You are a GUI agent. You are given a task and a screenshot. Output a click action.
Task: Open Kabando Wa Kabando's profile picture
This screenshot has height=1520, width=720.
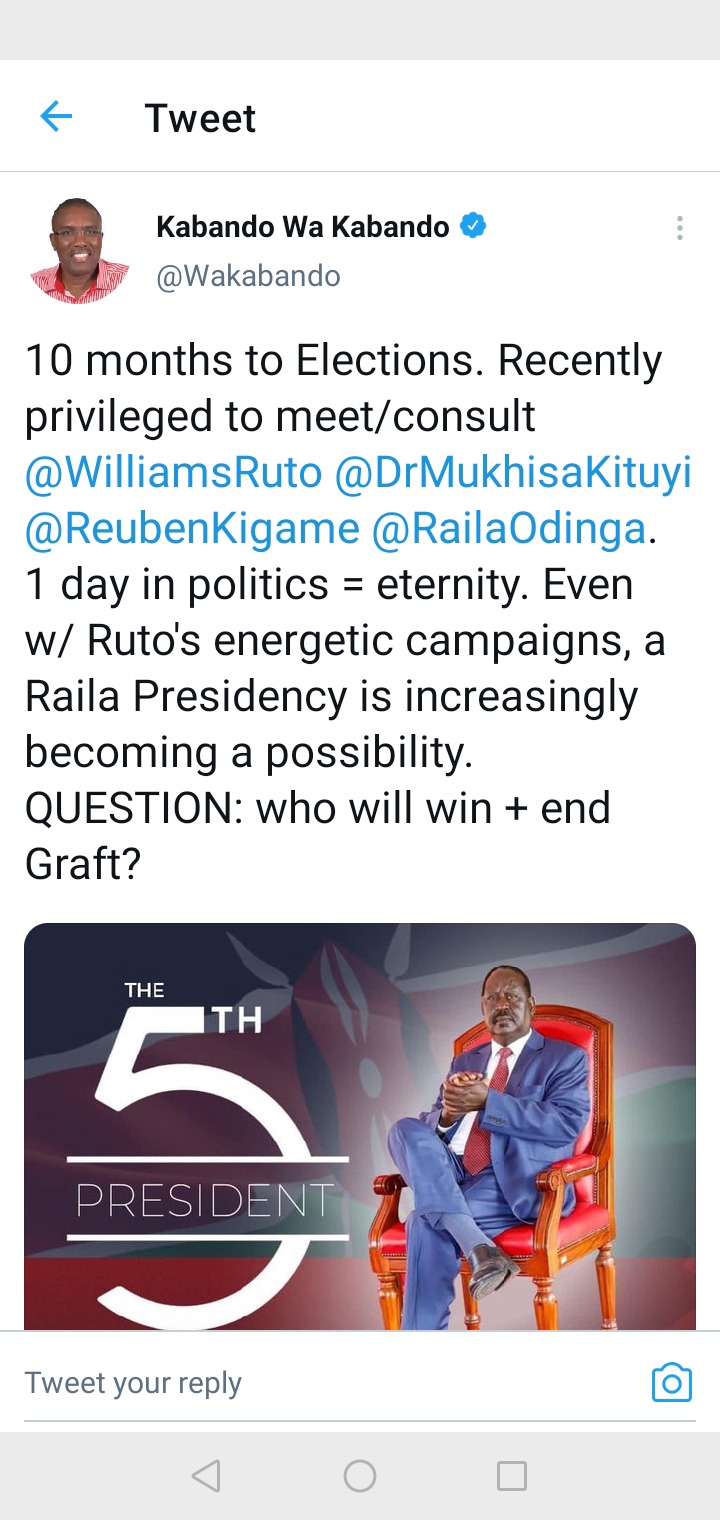coord(80,250)
